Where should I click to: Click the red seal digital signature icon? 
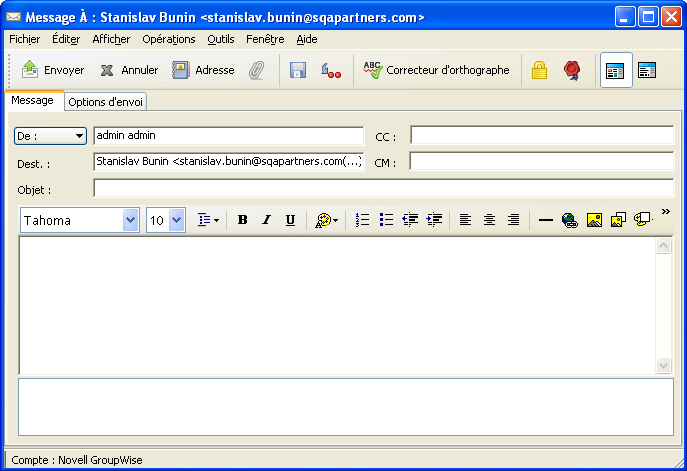coord(572,70)
